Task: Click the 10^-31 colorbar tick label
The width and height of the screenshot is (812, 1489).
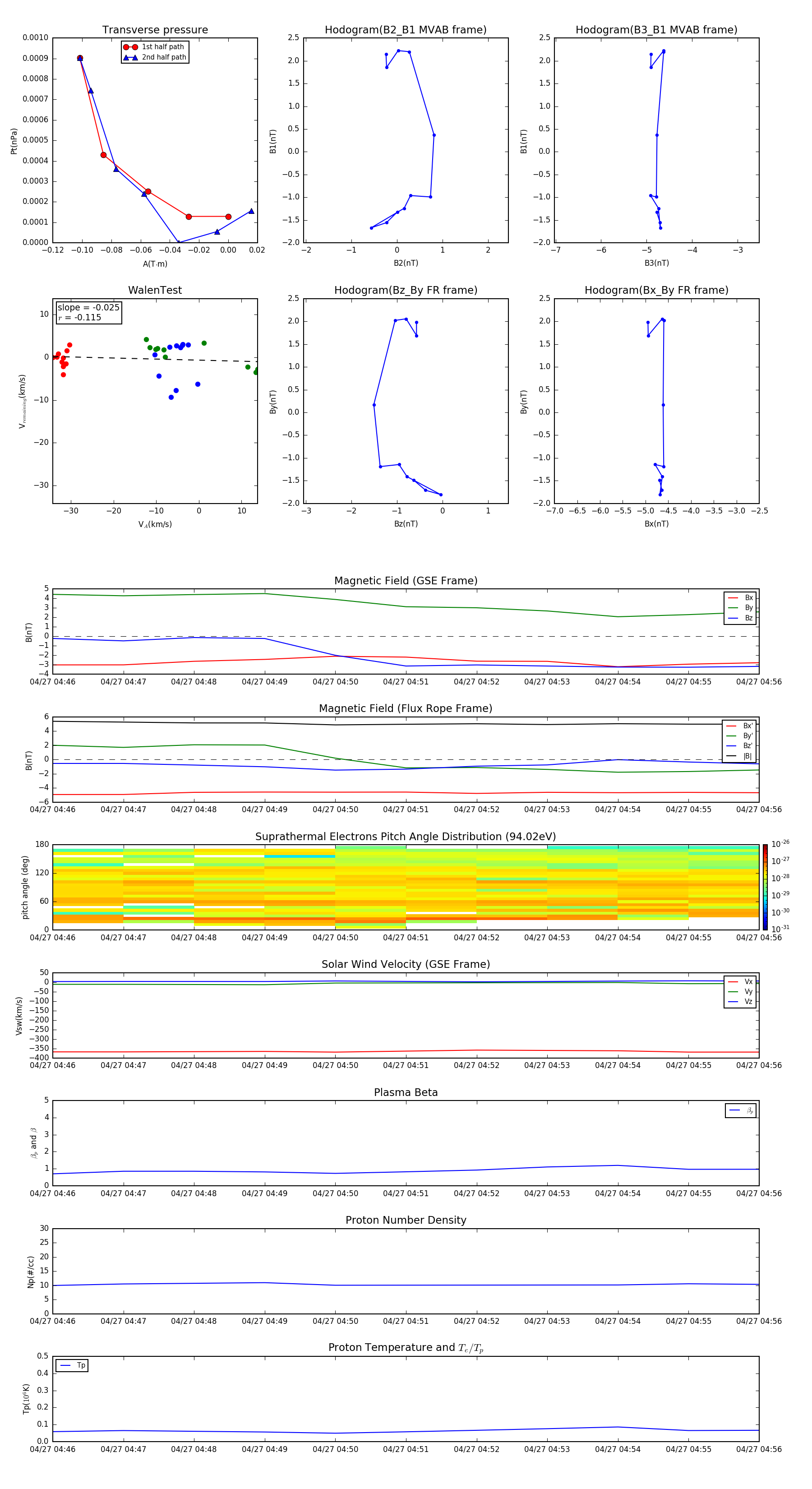Action: pyautogui.click(x=780, y=929)
